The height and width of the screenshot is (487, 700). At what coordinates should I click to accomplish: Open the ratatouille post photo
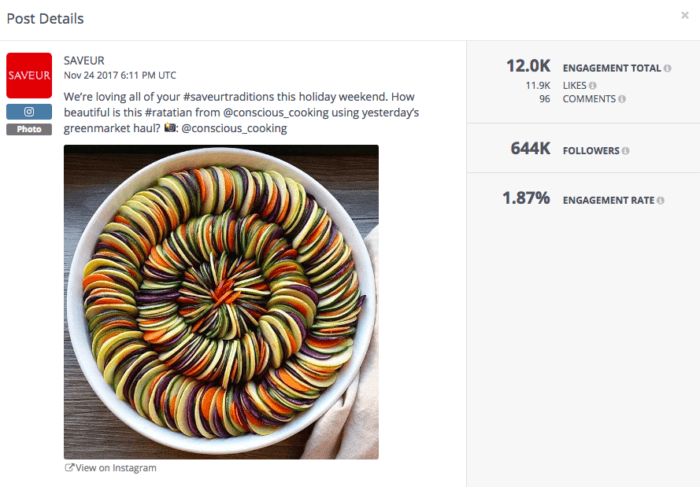pos(221,302)
